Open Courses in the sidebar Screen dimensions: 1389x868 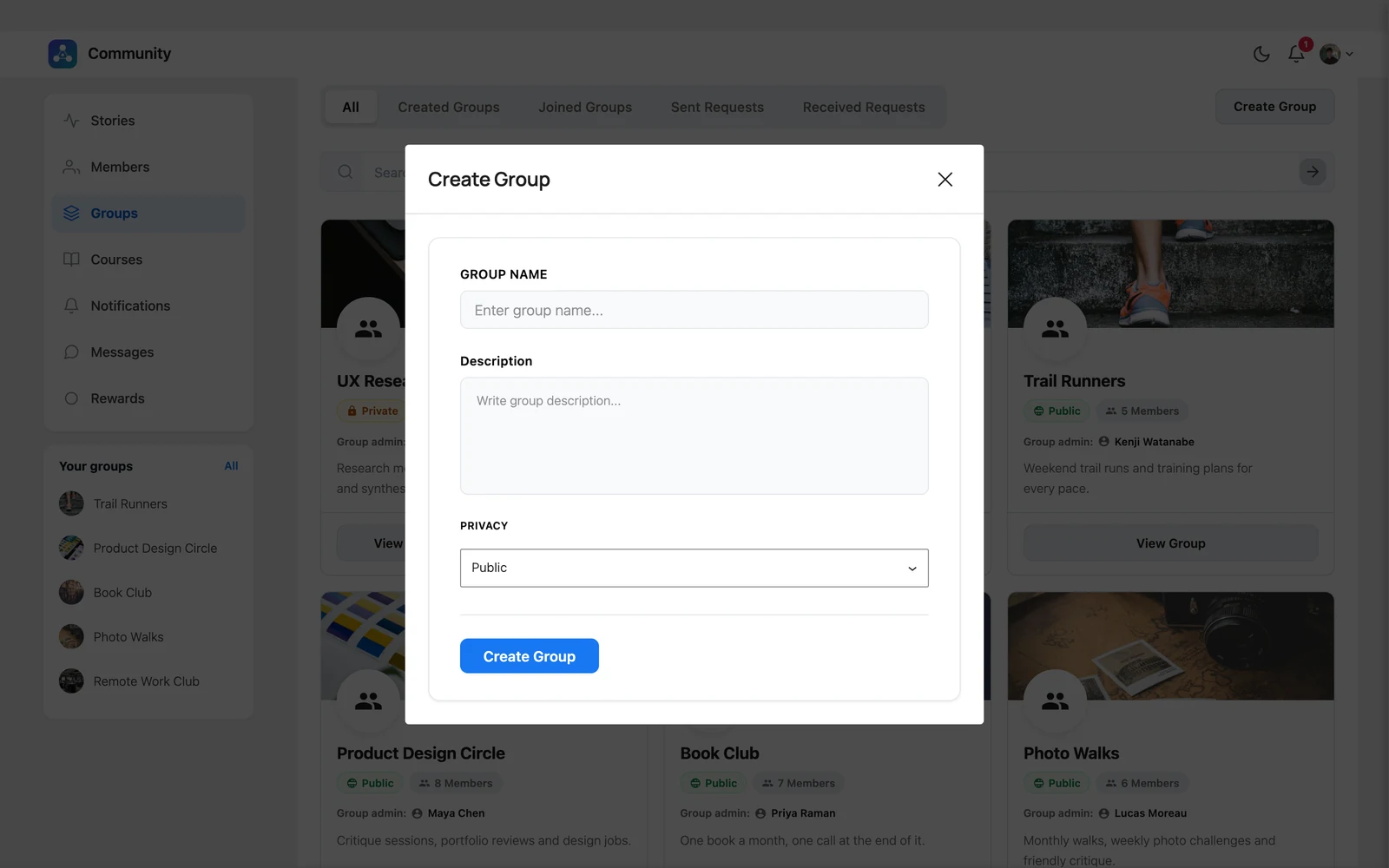point(148,260)
